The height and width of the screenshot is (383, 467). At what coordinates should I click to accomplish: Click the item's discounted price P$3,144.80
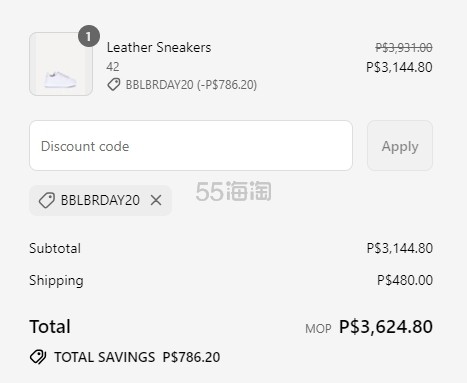point(399,67)
